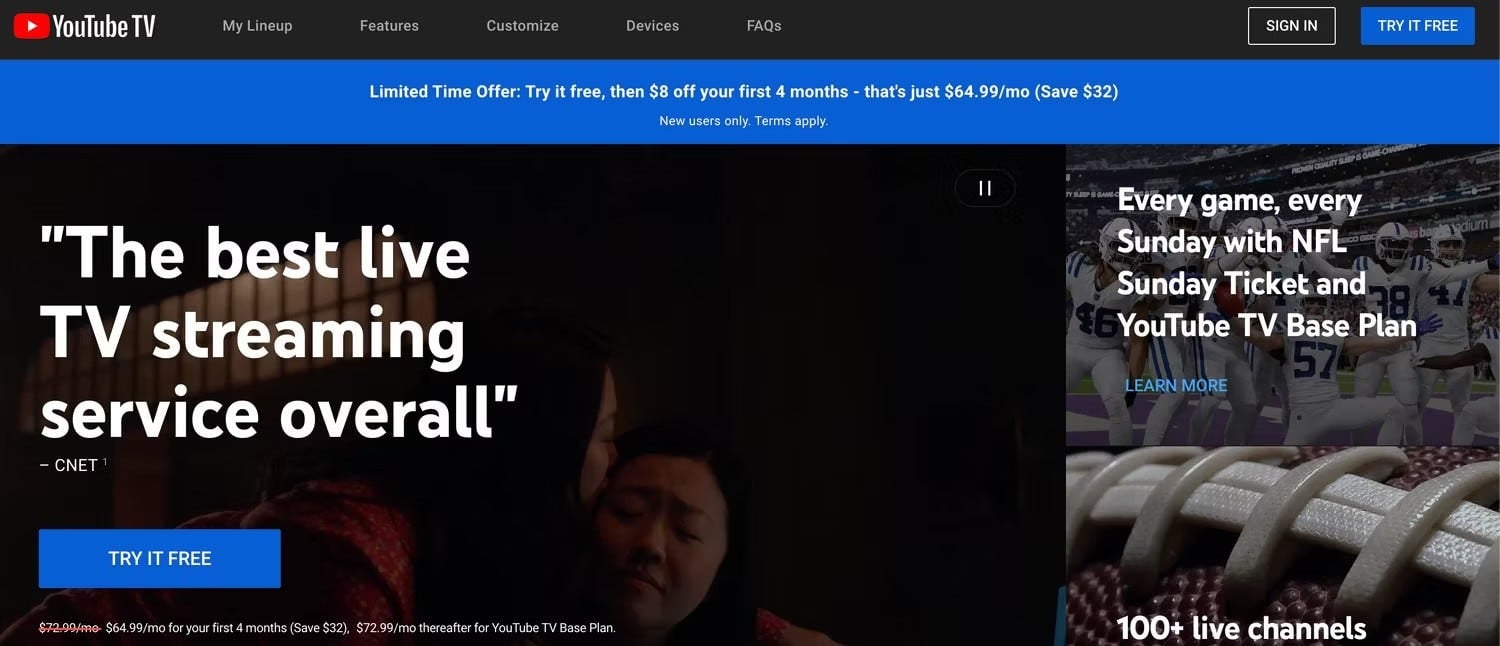Click the SIGN IN button
The height and width of the screenshot is (646, 1500).
(1291, 26)
